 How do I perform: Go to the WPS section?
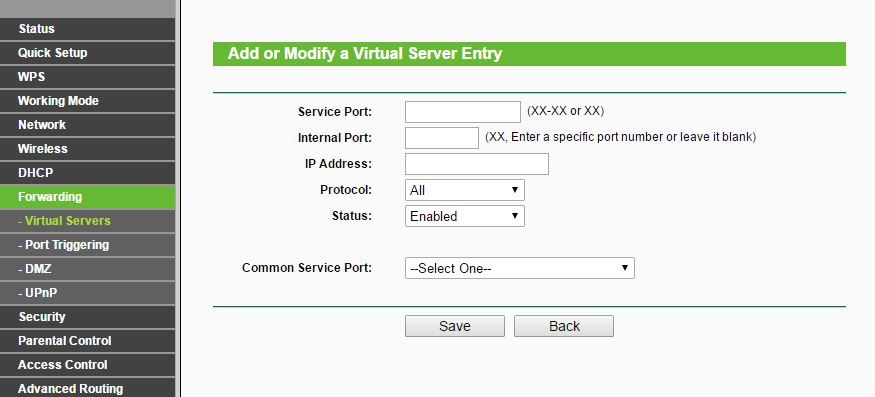pyautogui.click(x=88, y=76)
